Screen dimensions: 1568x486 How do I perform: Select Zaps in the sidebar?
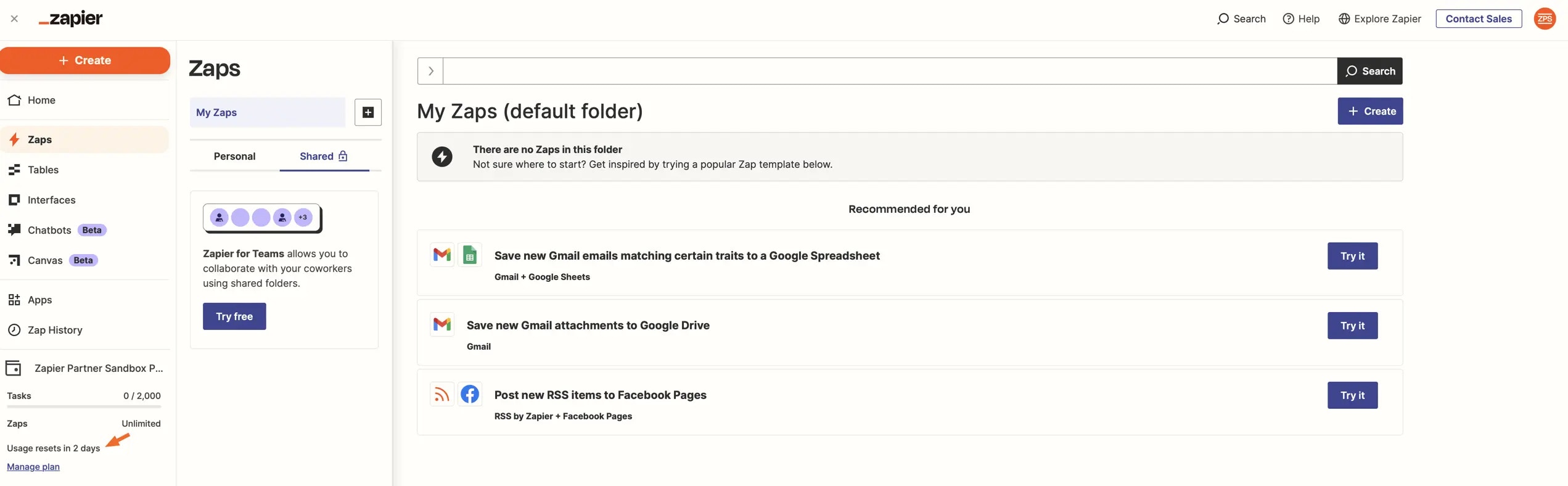click(x=85, y=139)
